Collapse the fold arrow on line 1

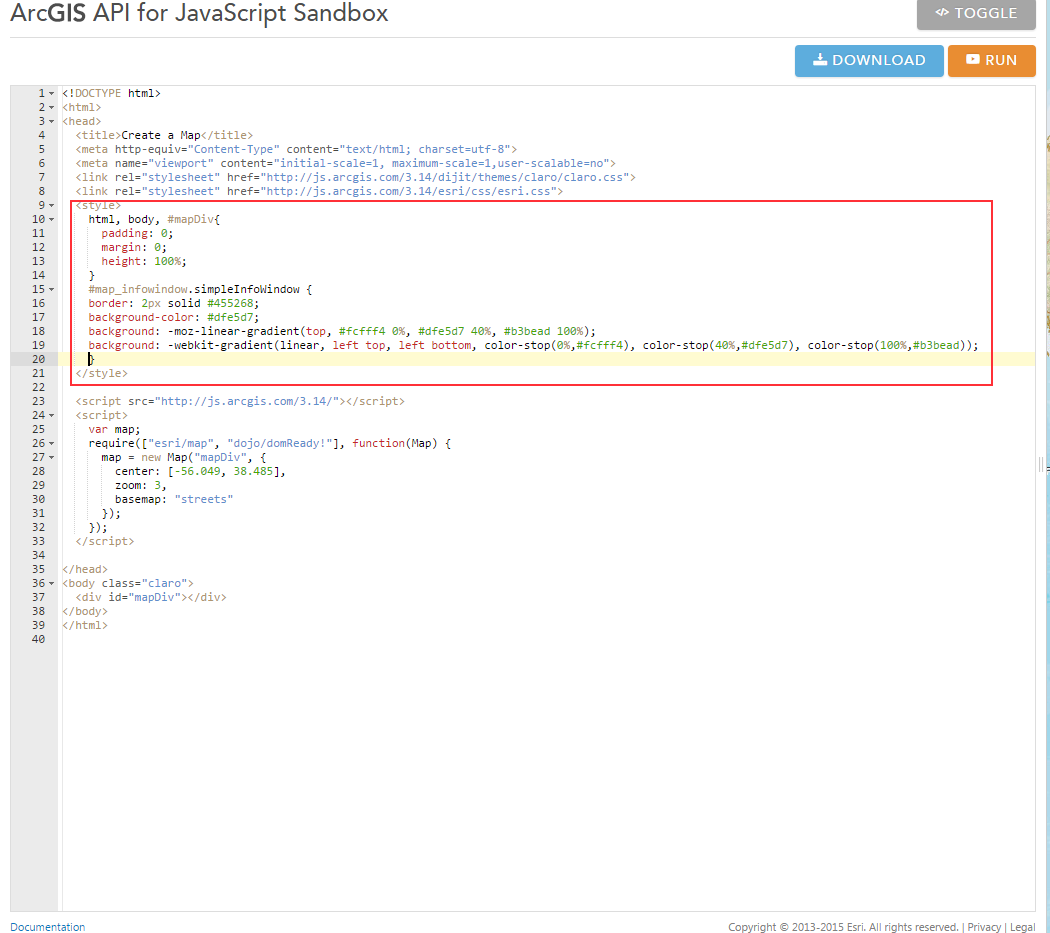tap(52, 94)
